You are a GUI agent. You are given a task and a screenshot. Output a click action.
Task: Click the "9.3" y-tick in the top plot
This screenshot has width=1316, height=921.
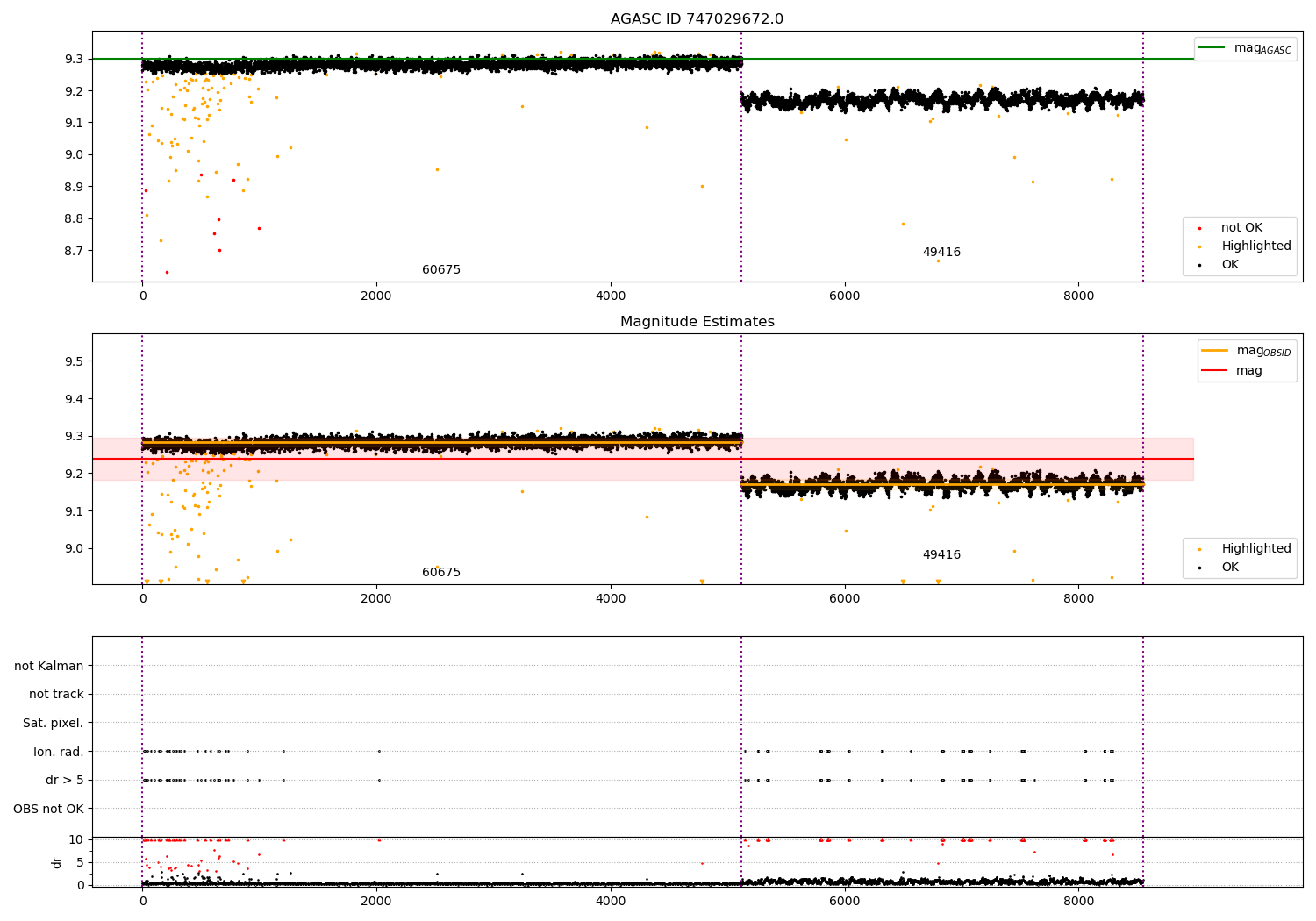tap(74, 60)
